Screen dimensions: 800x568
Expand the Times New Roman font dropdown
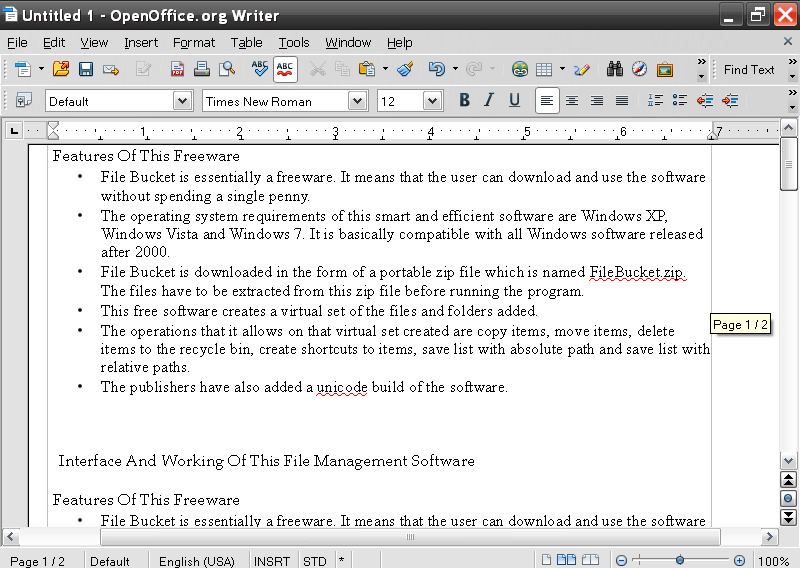pyautogui.click(x=358, y=101)
